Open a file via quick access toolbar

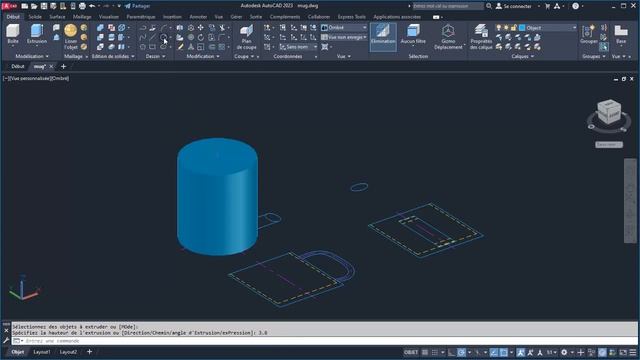34,6
